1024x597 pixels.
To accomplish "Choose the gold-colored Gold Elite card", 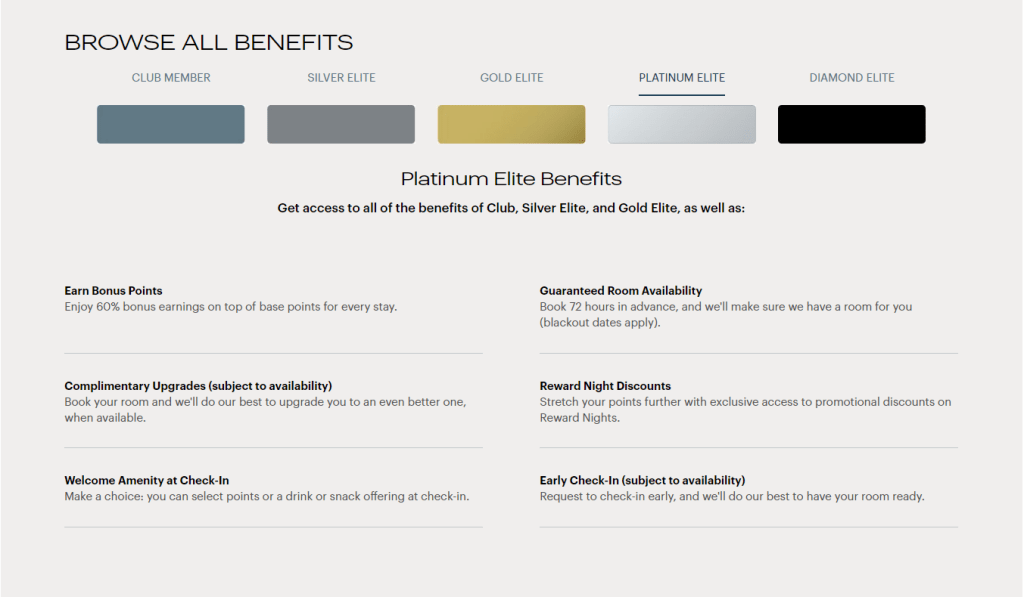I will (x=511, y=124).
